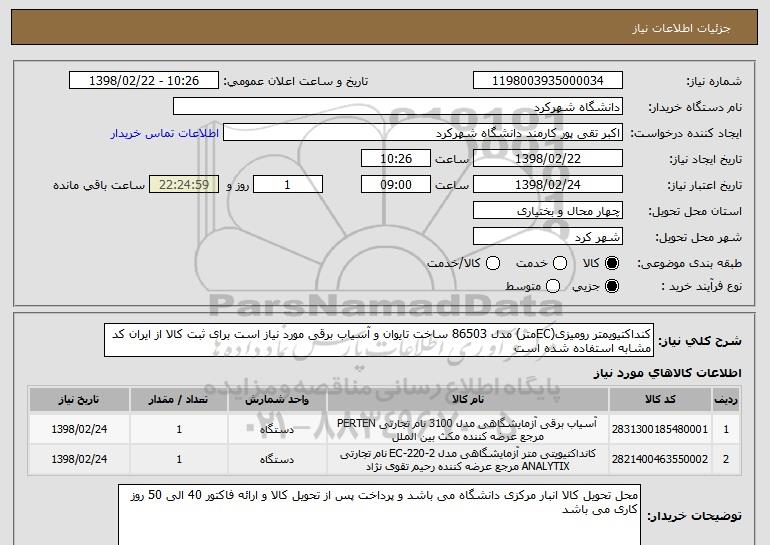Click the remaining days field showing 1
This screenshot has width=770, height=545.
(x=288, y=185)
